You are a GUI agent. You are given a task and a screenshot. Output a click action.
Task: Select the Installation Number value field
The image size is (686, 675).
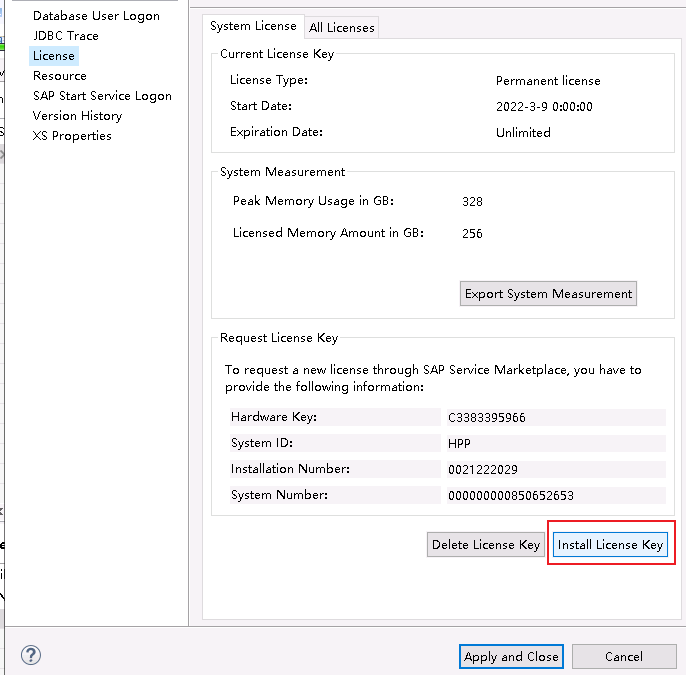(555, 469)
